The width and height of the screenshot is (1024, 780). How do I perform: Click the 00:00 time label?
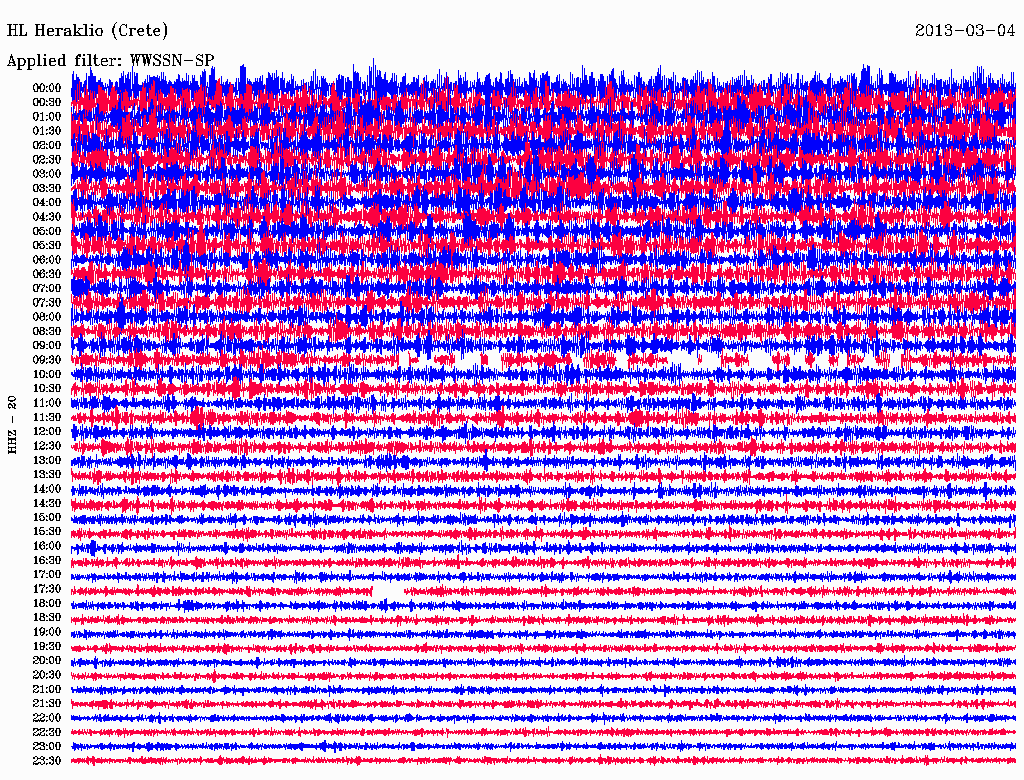(x=47, y=88)
